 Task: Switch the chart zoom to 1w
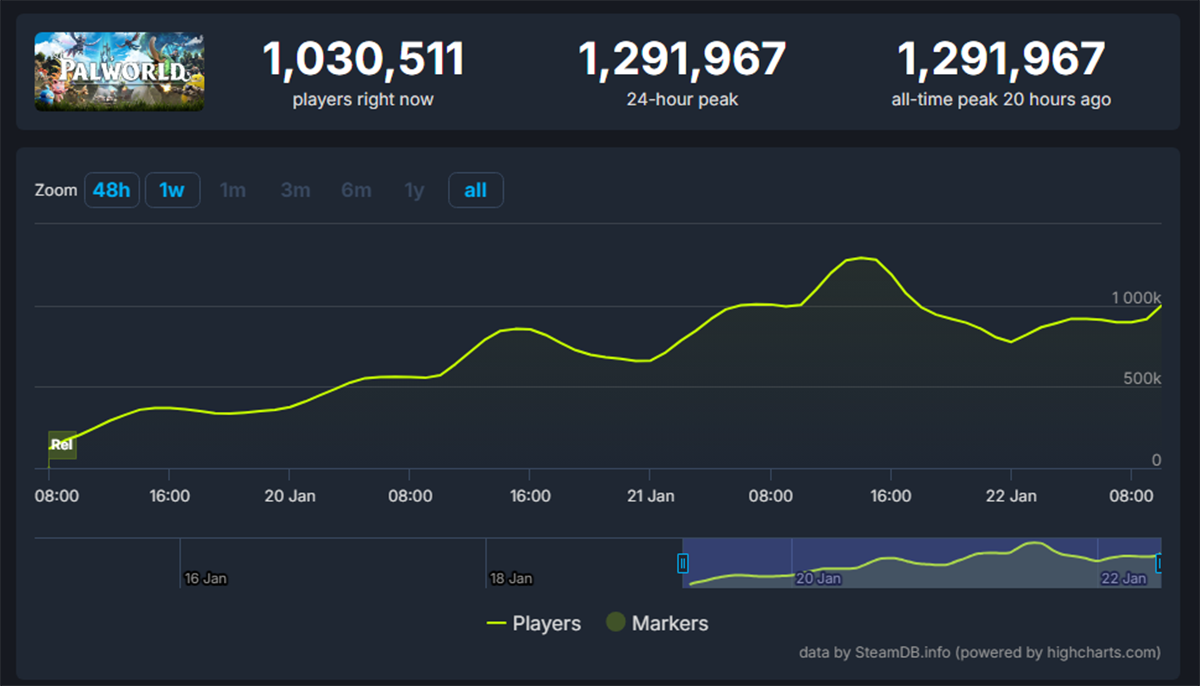172,190
